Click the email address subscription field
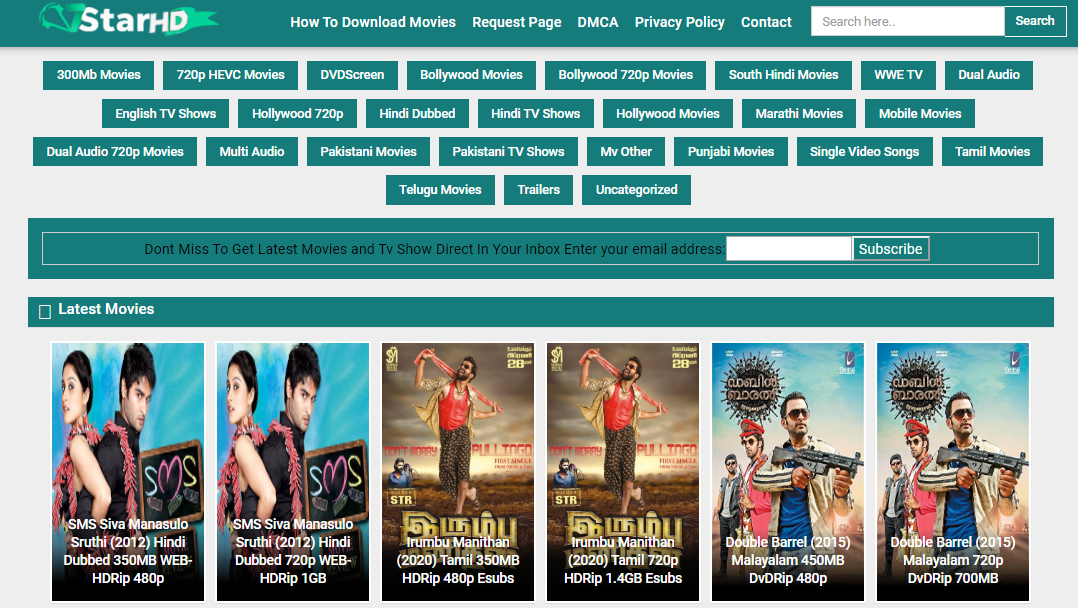Viewport: 1078px width, 608px height. (x=788, y=248)
